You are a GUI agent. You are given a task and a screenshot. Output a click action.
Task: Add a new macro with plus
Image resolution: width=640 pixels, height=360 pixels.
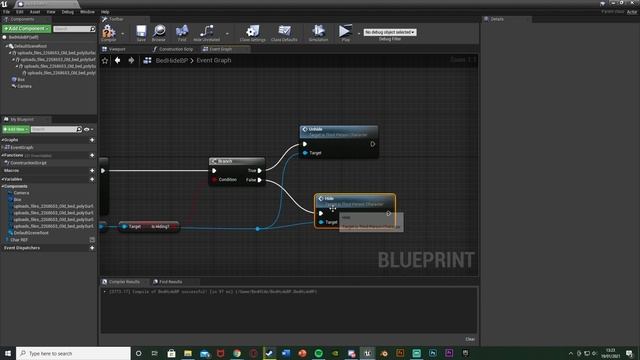92,171
